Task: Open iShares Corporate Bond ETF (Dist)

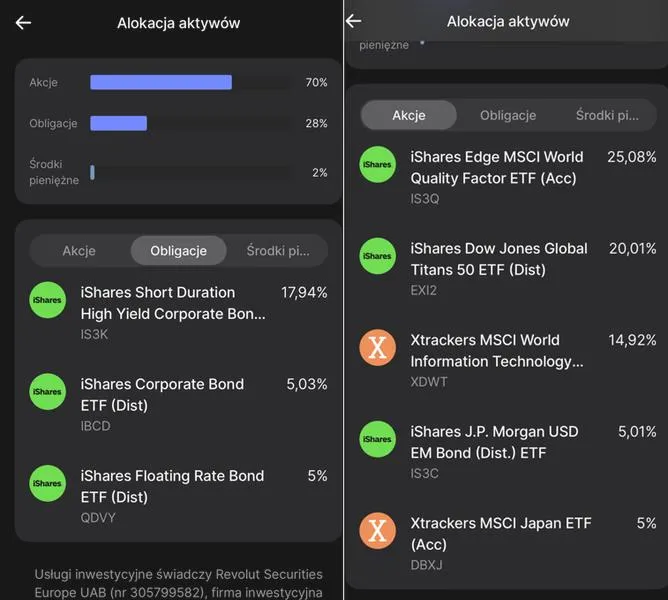Action: [x=179, y=404]
